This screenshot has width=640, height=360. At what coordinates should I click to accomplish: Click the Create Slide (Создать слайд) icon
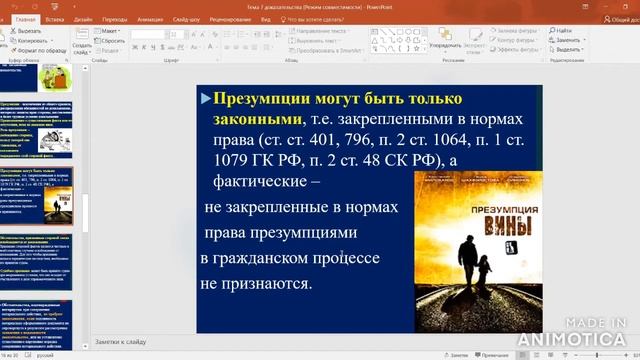(x=82, y=34)
